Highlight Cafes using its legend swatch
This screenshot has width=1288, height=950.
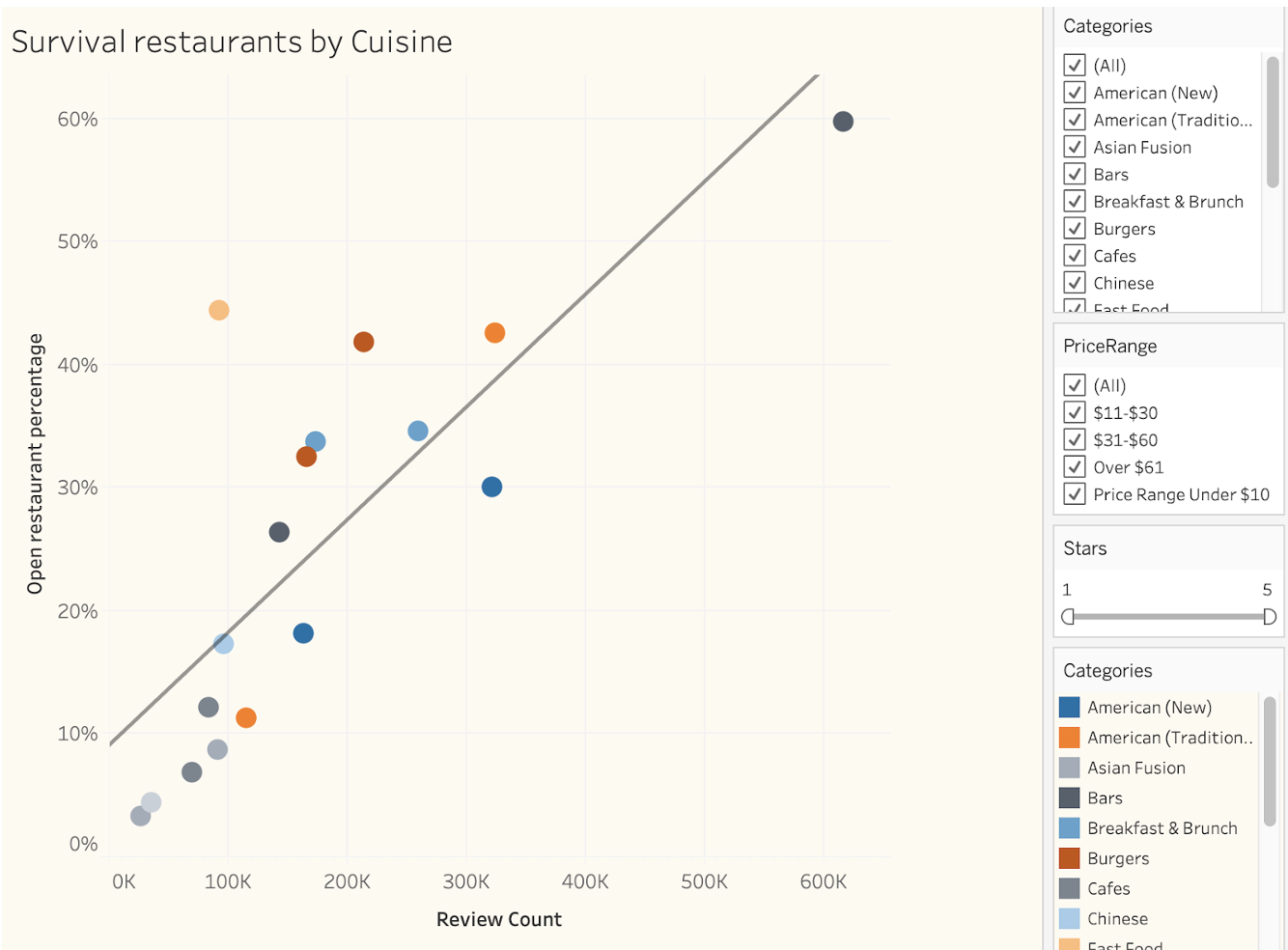tap(1069, 888)
